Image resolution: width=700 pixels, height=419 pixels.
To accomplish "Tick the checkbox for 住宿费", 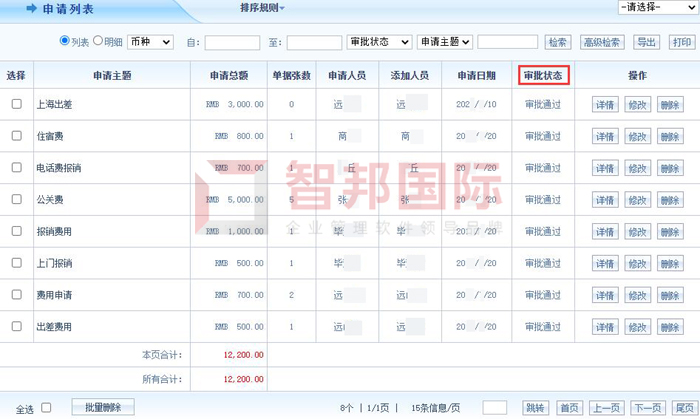I will (17, 136).
